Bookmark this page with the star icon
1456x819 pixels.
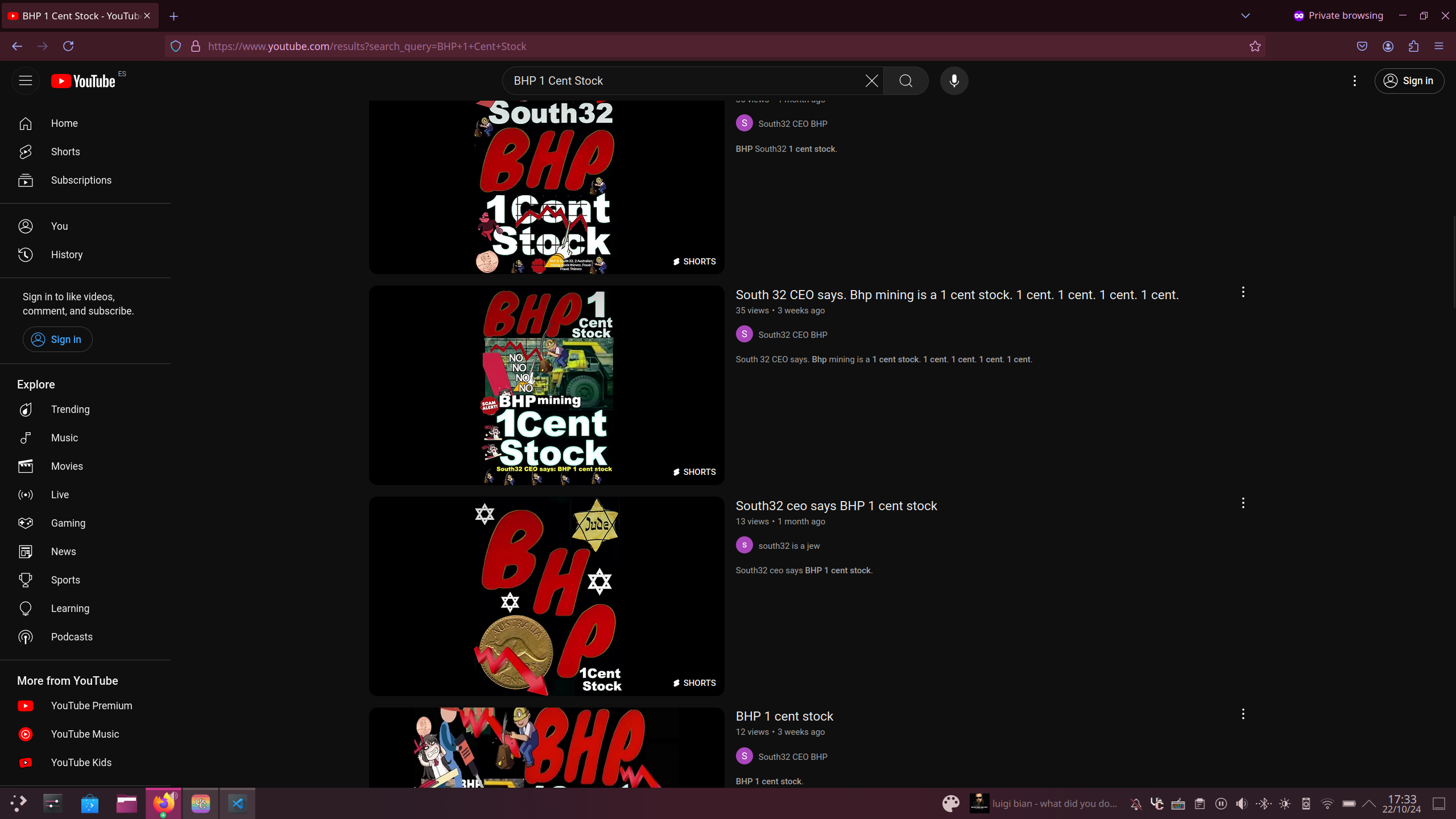[x=1255, y=47]
